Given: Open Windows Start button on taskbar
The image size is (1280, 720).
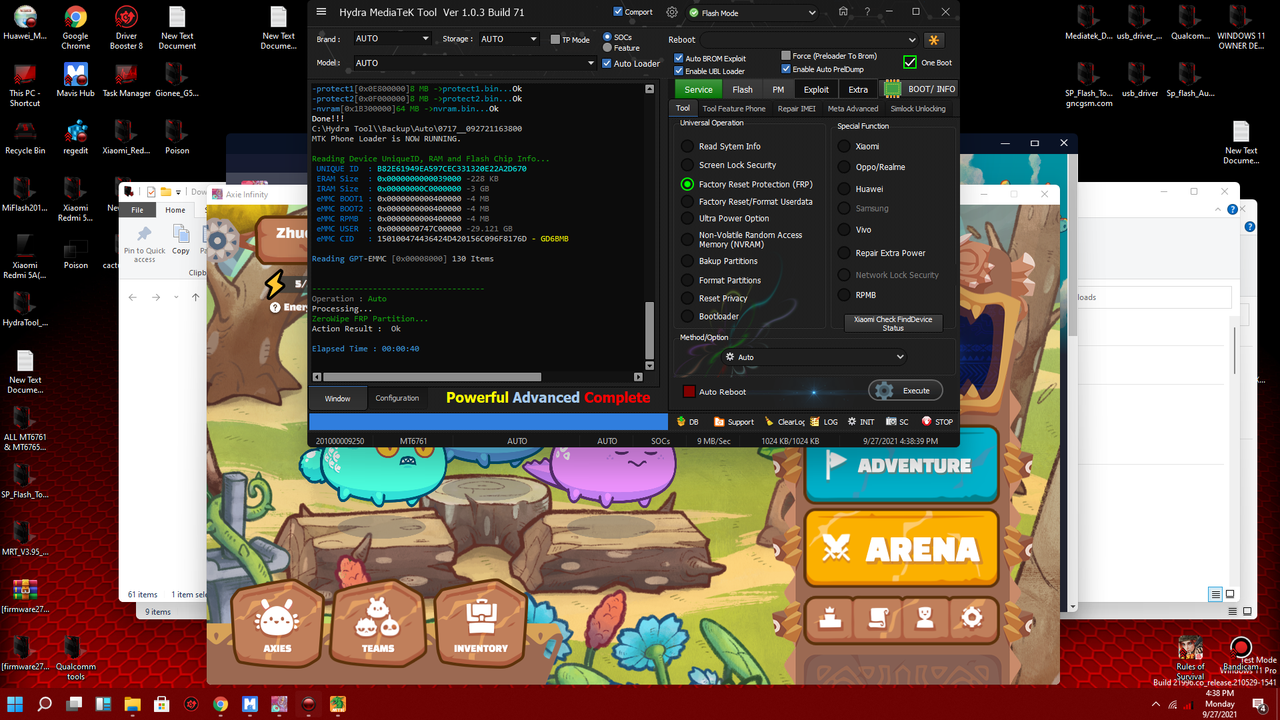Looking at the screenshot, I should click(x=15, y=704).
